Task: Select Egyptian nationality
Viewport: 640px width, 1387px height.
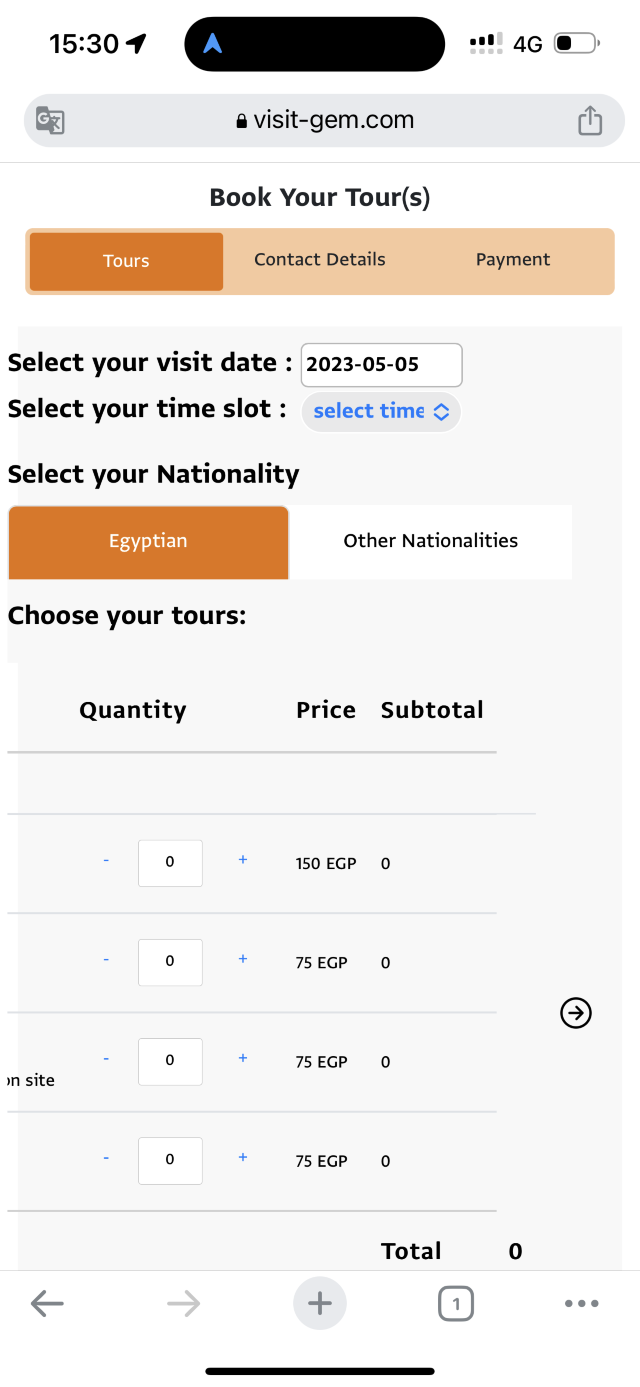Action: pyautogui.click(x=148, y=542)
